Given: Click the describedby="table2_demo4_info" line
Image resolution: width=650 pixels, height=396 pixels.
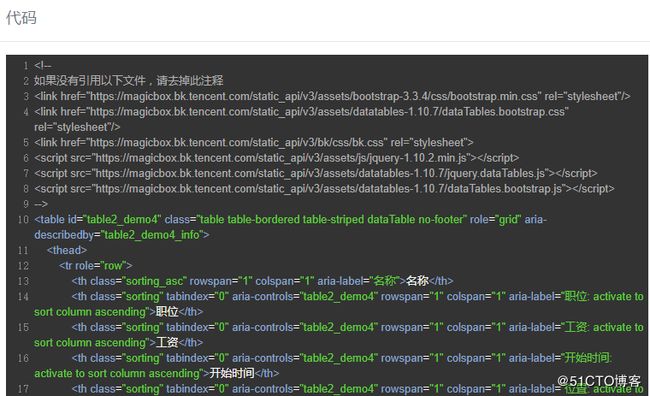Looking at the screenshot, I should coord(122,235).
